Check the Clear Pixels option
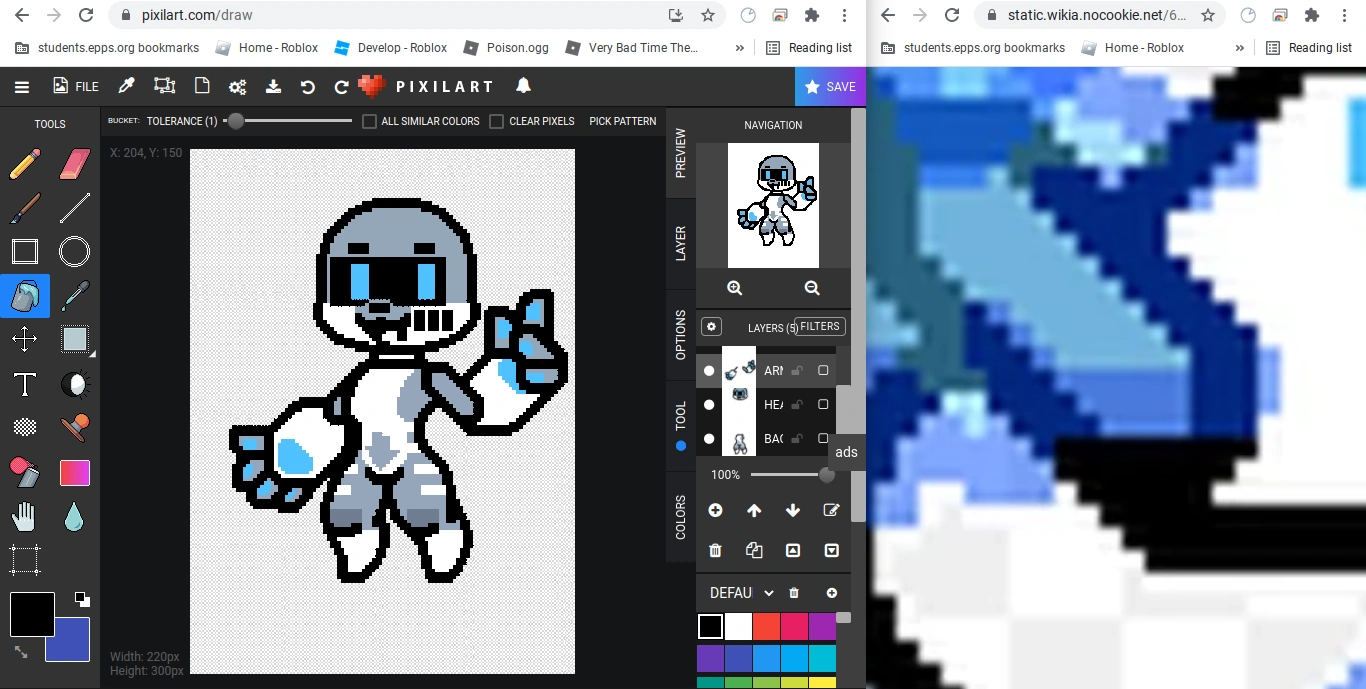Viewport: 1366px width, 689px height. (x=496, y=120)
